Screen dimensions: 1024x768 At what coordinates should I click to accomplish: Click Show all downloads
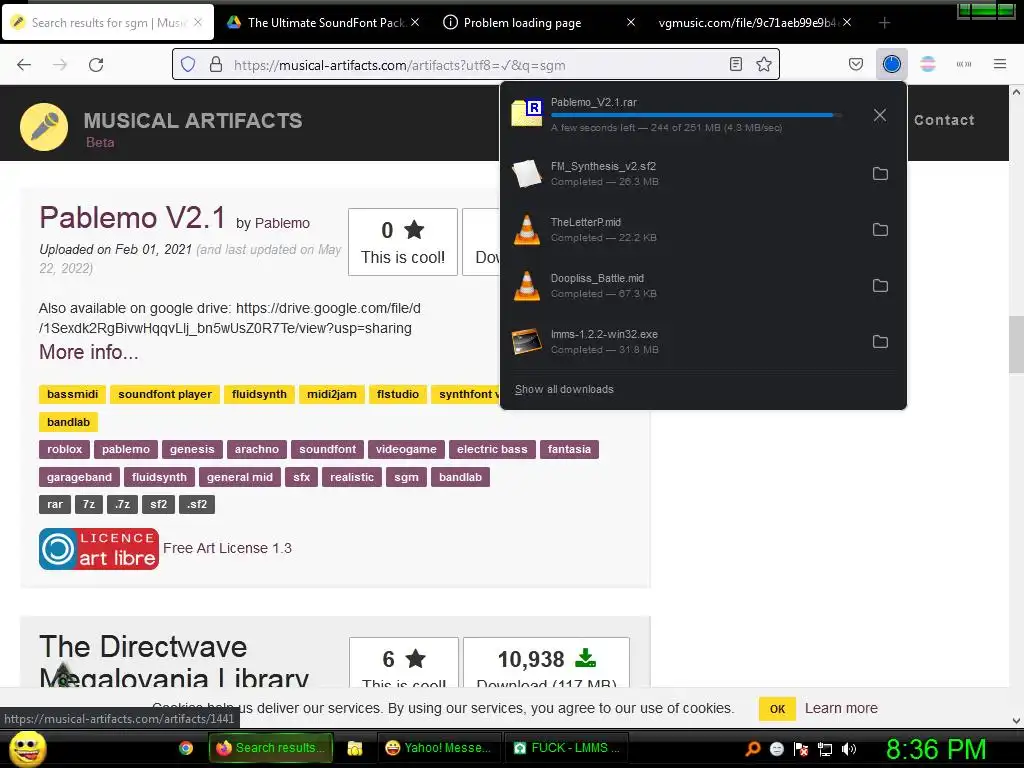(x=564, y=389)
